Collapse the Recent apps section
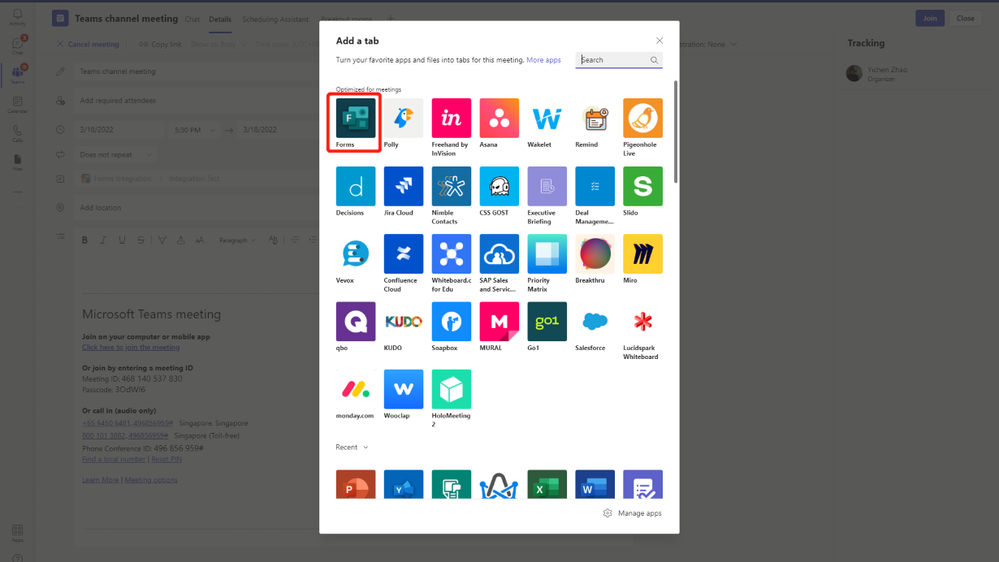 point(352,447)
